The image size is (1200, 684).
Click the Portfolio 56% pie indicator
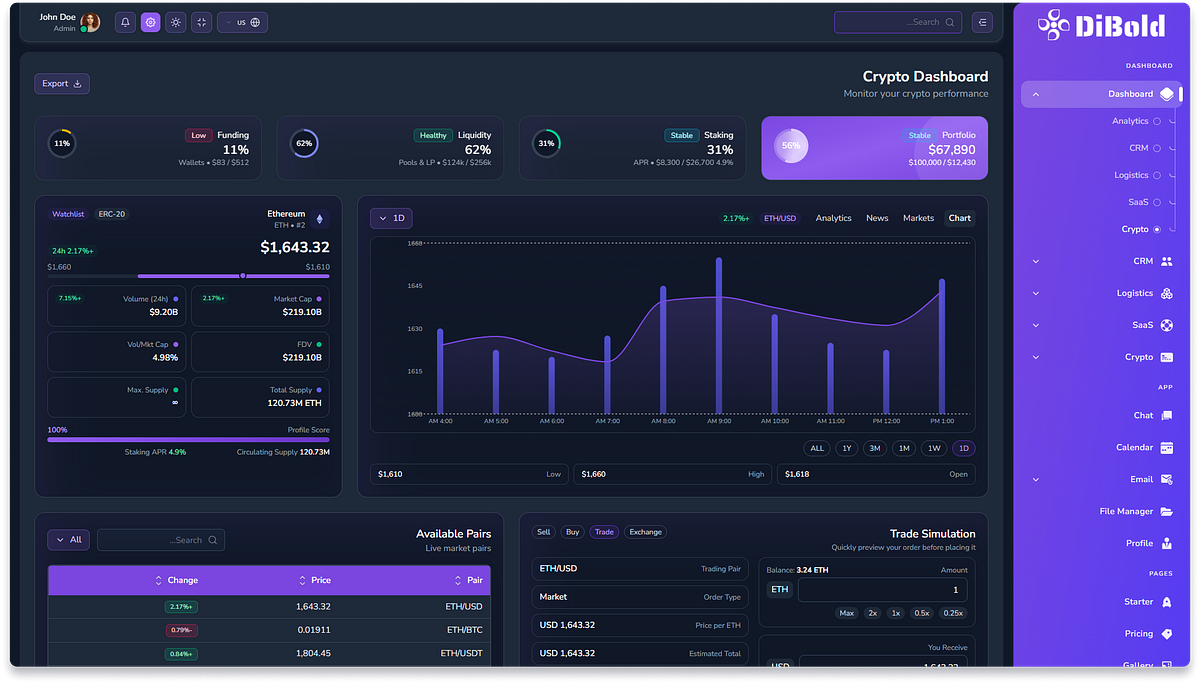click(791, 145)
